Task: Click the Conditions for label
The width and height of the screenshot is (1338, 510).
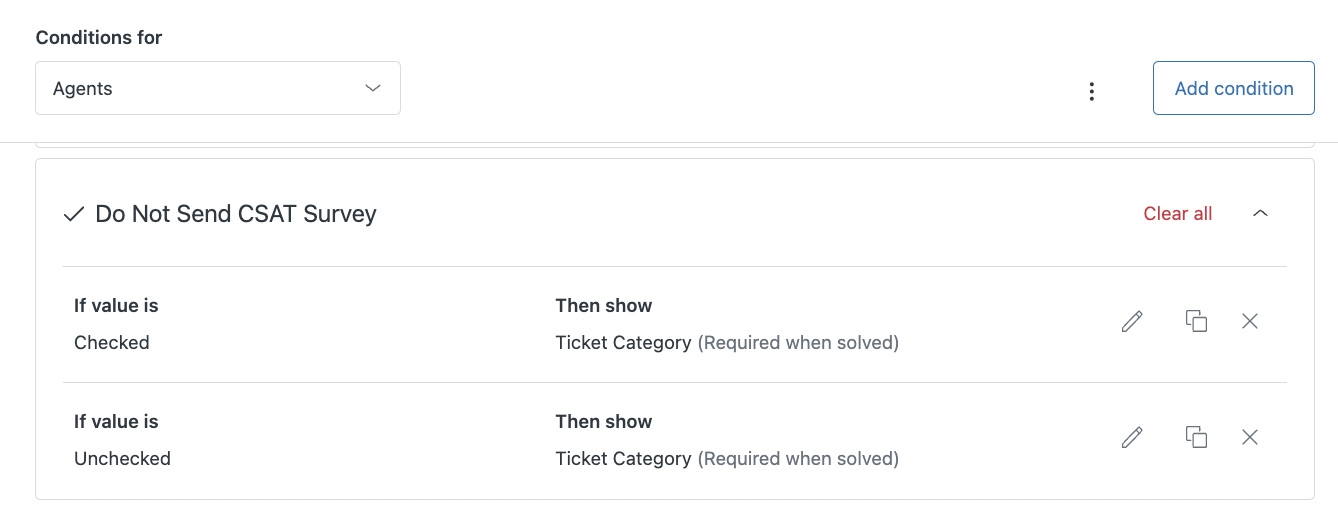Action: 99,38
